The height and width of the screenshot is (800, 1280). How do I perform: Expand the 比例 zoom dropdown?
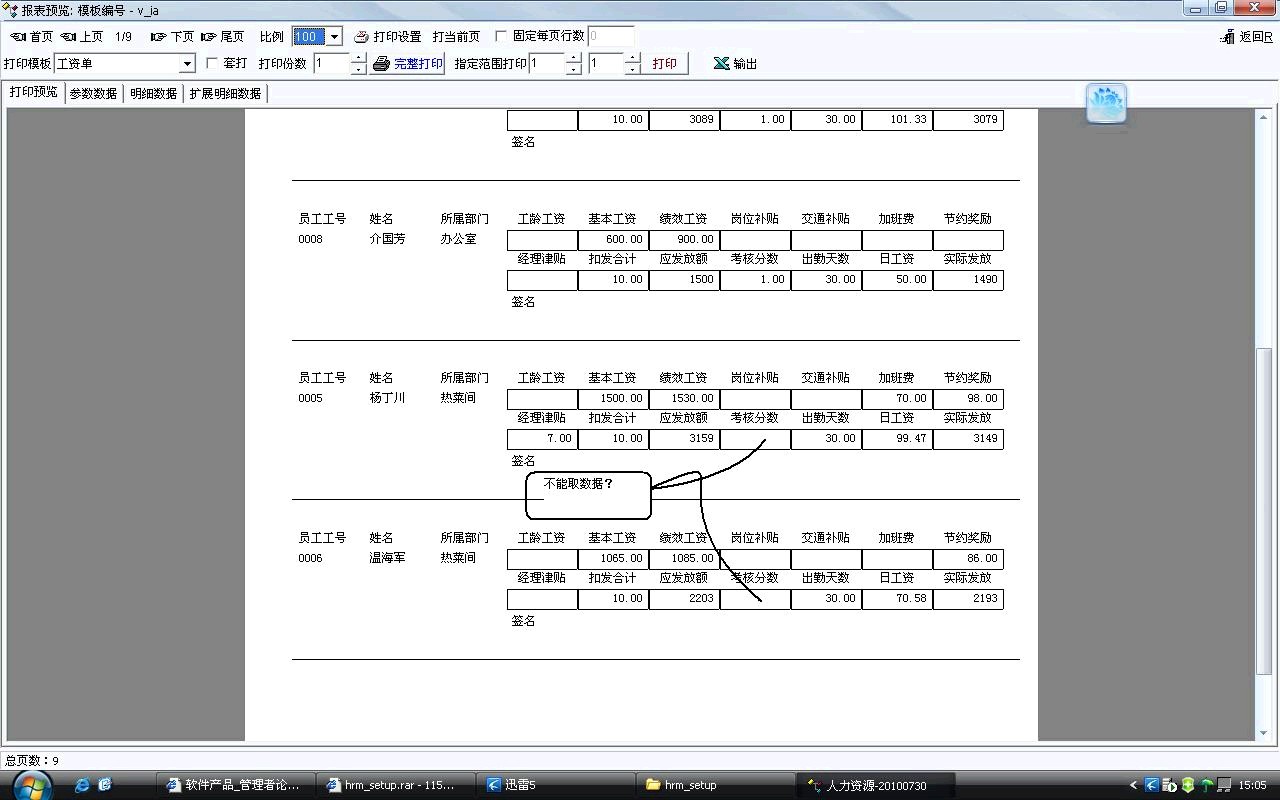(334, 37)
